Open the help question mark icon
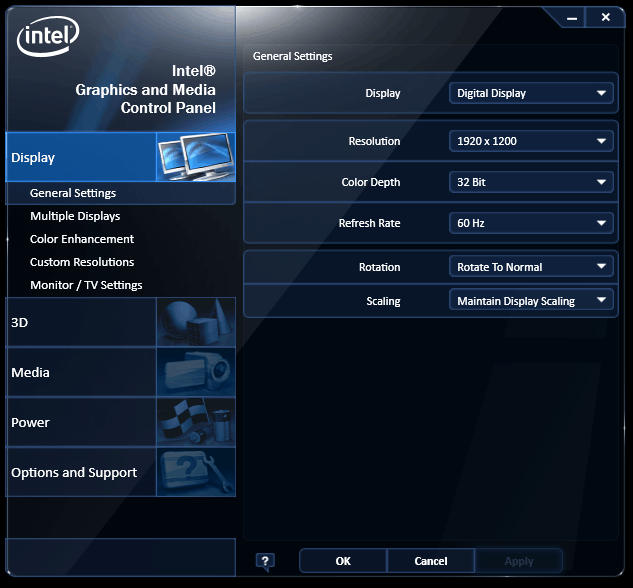Image resolution: width=633 pixels, height=588 pixels. [265, 561]
